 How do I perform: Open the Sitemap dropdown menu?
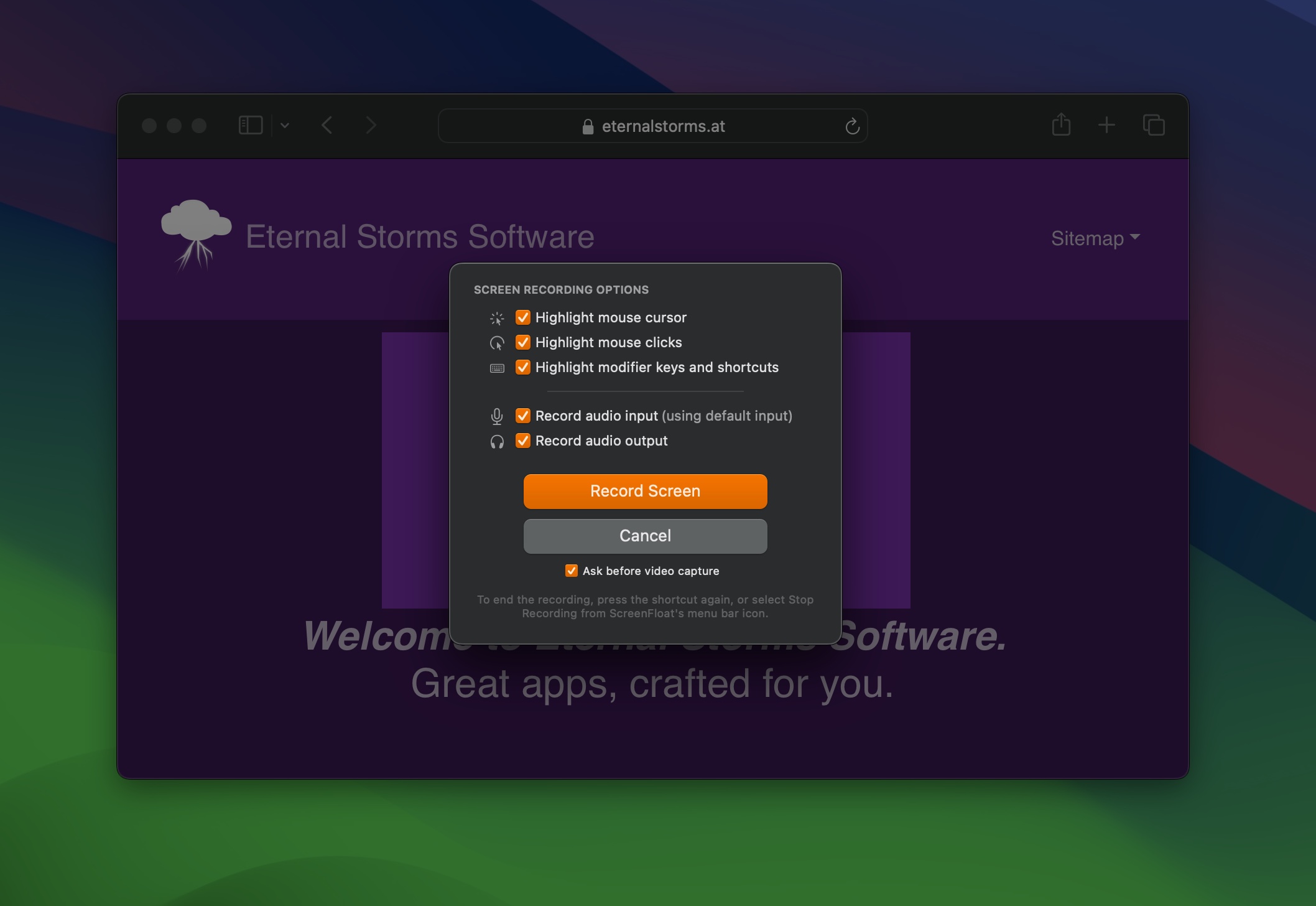click(1095, 238)
